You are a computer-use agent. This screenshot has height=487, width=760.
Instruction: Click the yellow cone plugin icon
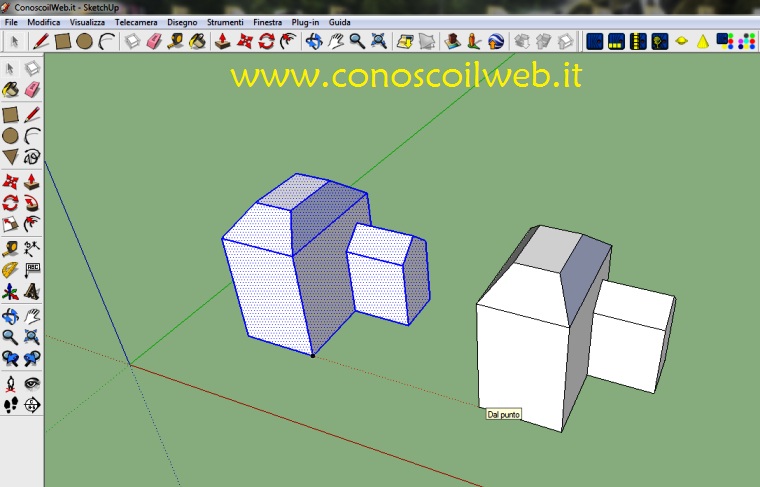[703, 42]
